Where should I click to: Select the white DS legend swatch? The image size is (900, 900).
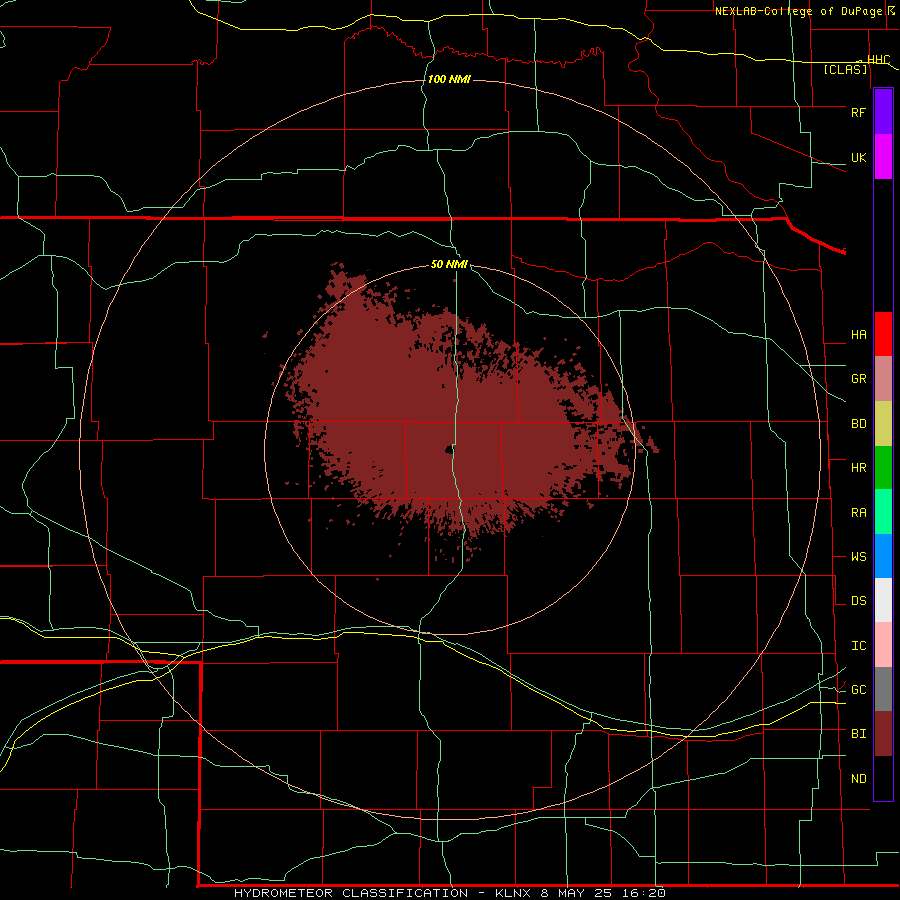point(883,600)
